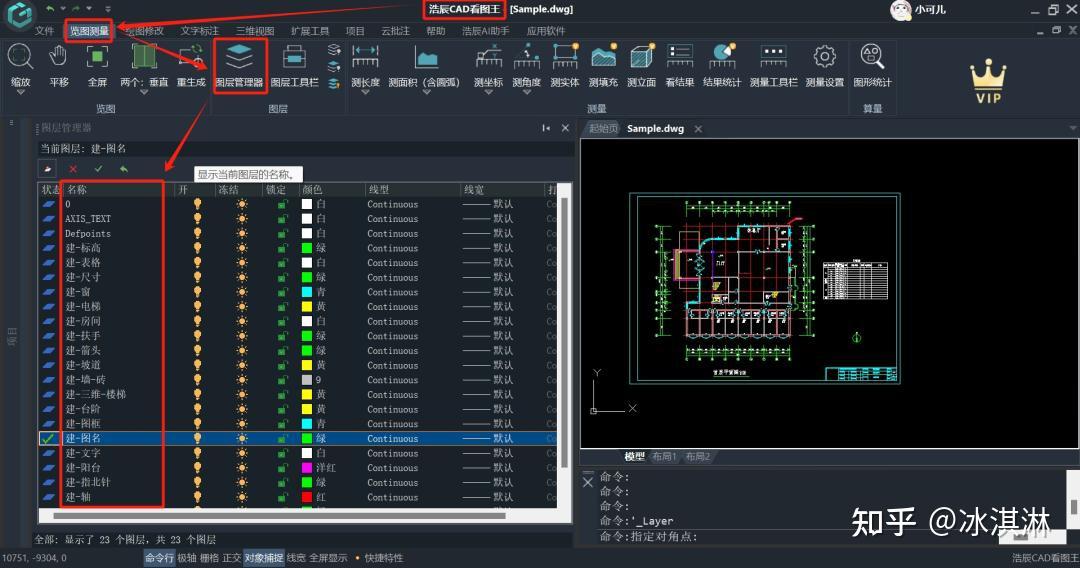Expand the dropdown arrow under 两个:垂直
This screenshot has height=568, width=1080.
pyautogui.click(x=144, y=92)
